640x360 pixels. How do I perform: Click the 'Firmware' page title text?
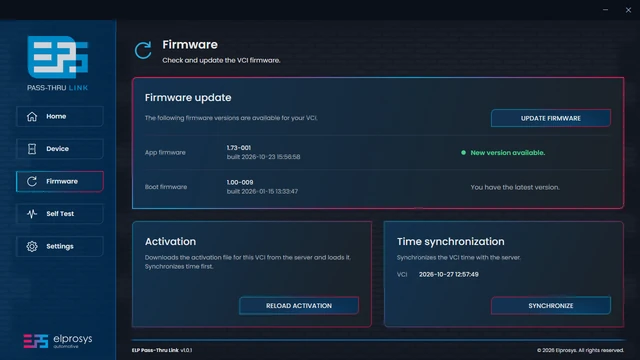point(190,44)
